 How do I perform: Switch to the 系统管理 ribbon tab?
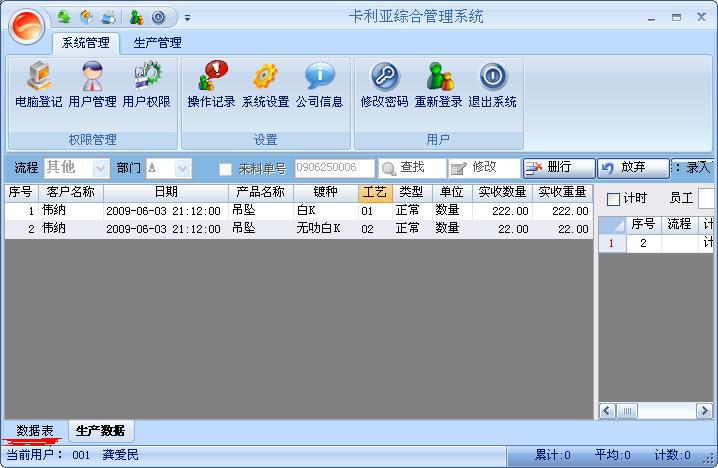86,43
